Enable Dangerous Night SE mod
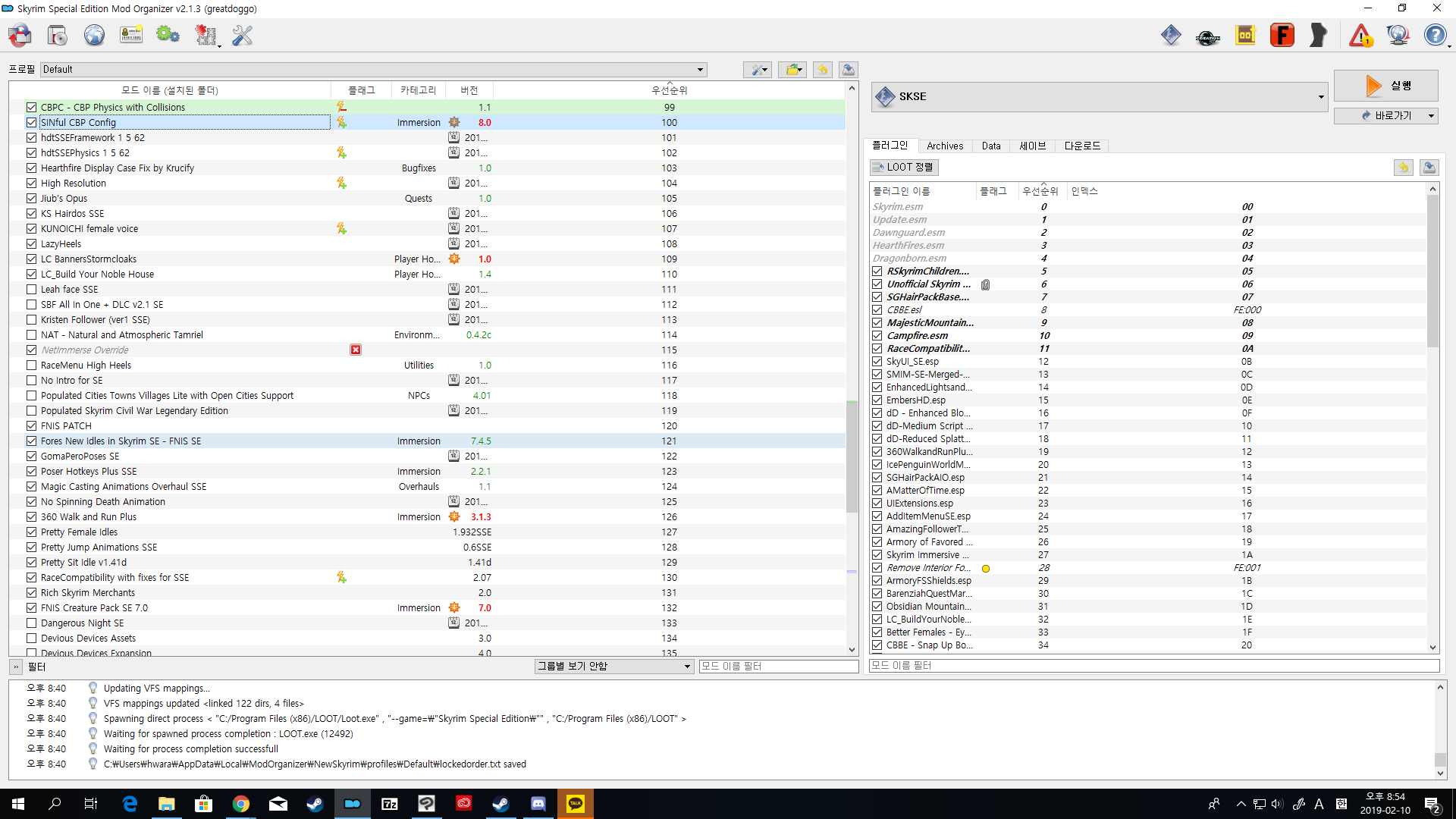Screen dimensions: 1456x819 tap(31, 623)
